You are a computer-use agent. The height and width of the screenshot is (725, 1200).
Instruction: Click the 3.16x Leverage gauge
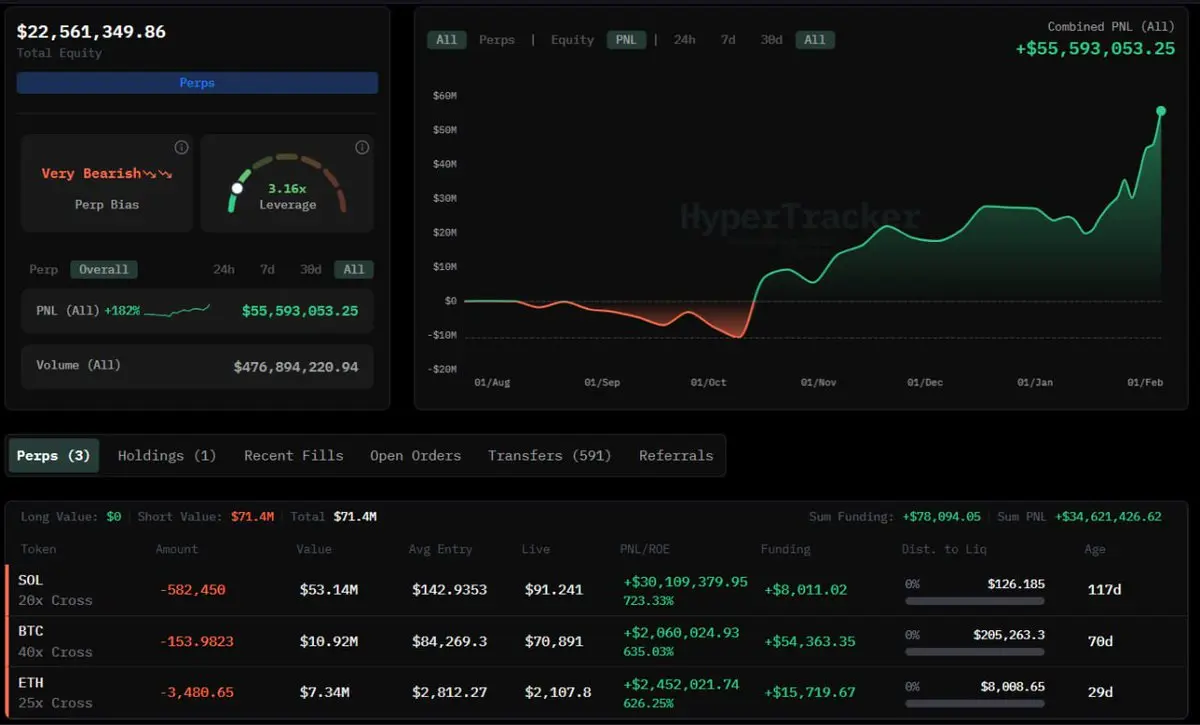point(287,184)
